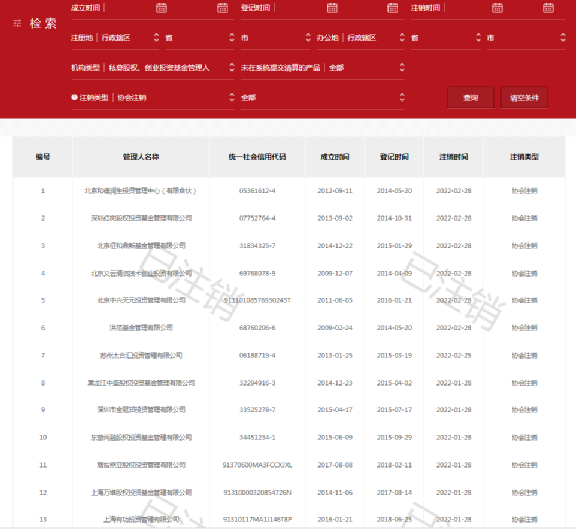Open manager name link in row 12
The image size is (576, 529).
141,493
